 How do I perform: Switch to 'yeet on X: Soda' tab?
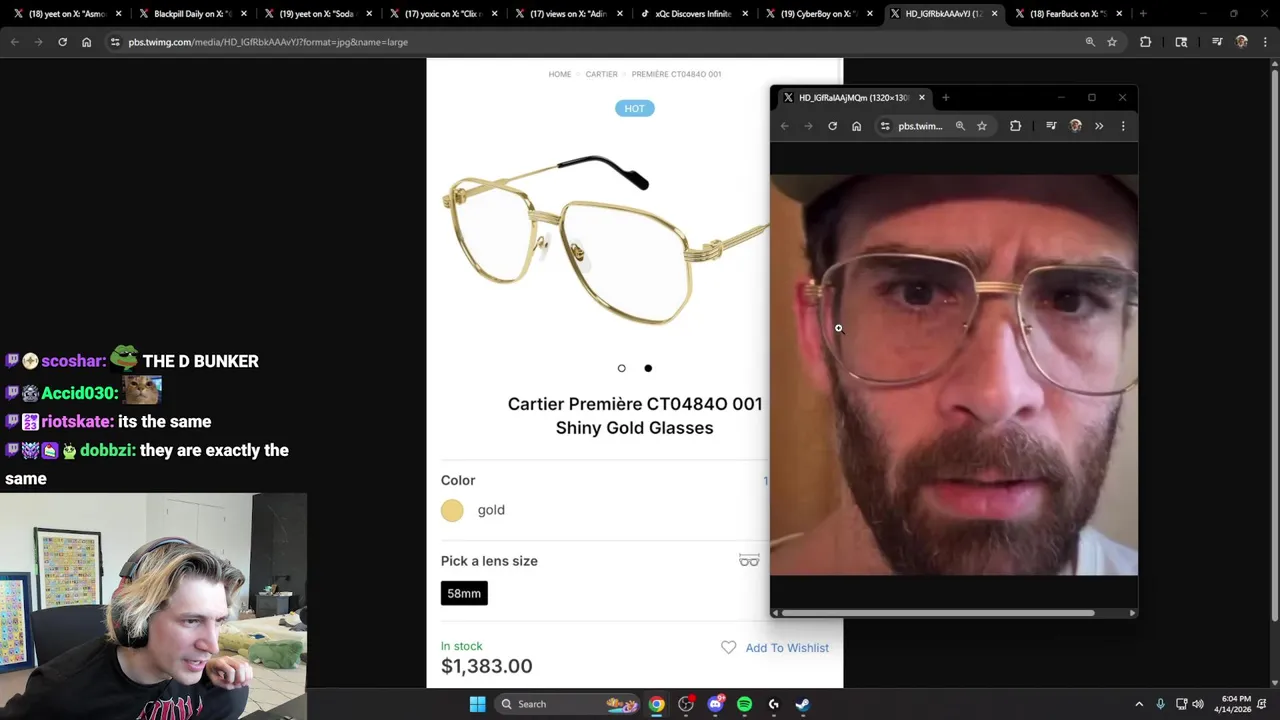click(x=318, y=14)
